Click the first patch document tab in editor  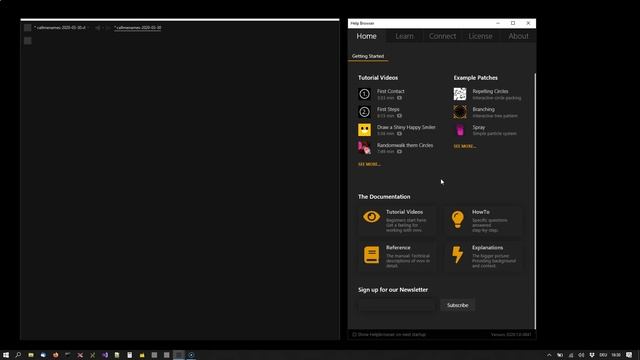(x=60, y=28)
